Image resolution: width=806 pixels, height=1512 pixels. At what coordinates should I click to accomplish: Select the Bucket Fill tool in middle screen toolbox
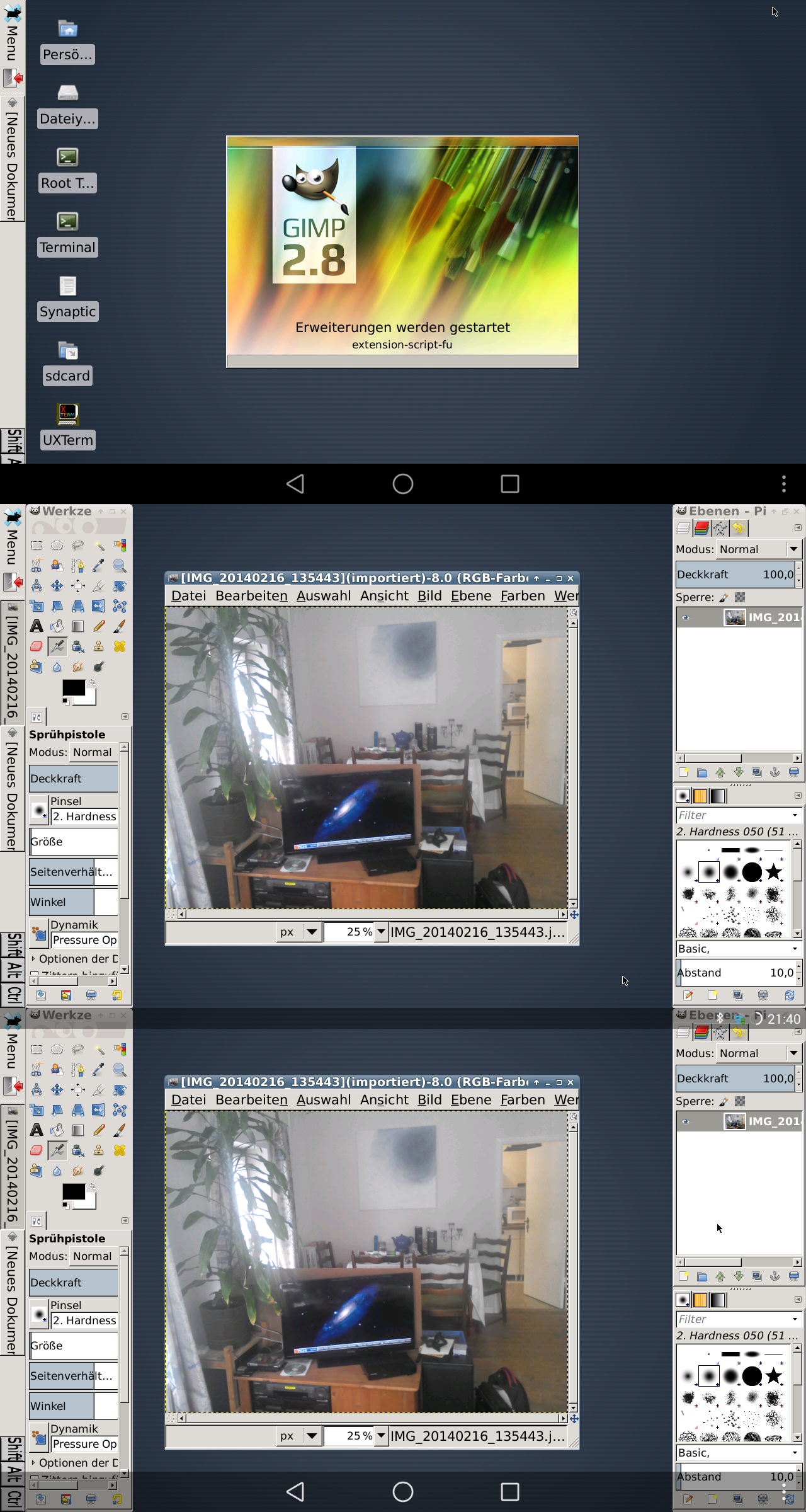click(x=57, y=626)
